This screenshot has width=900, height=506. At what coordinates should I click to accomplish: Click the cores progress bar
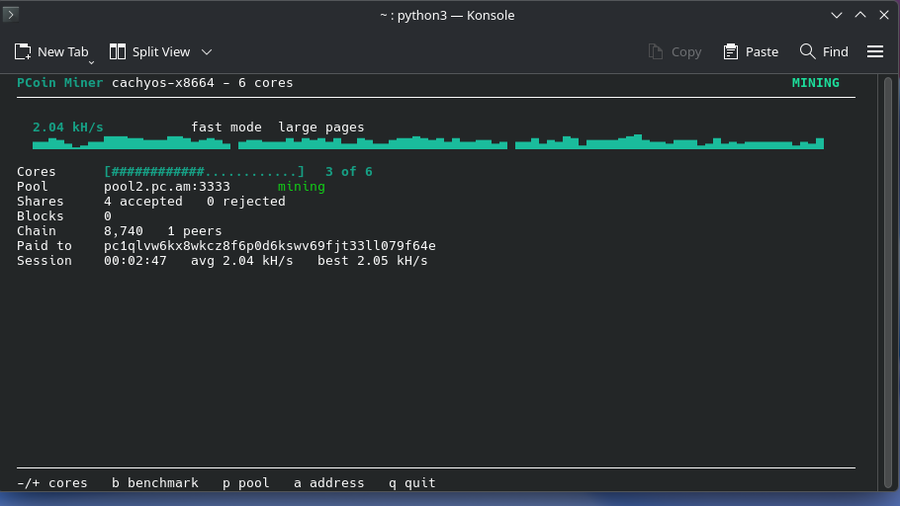(204, 172)
